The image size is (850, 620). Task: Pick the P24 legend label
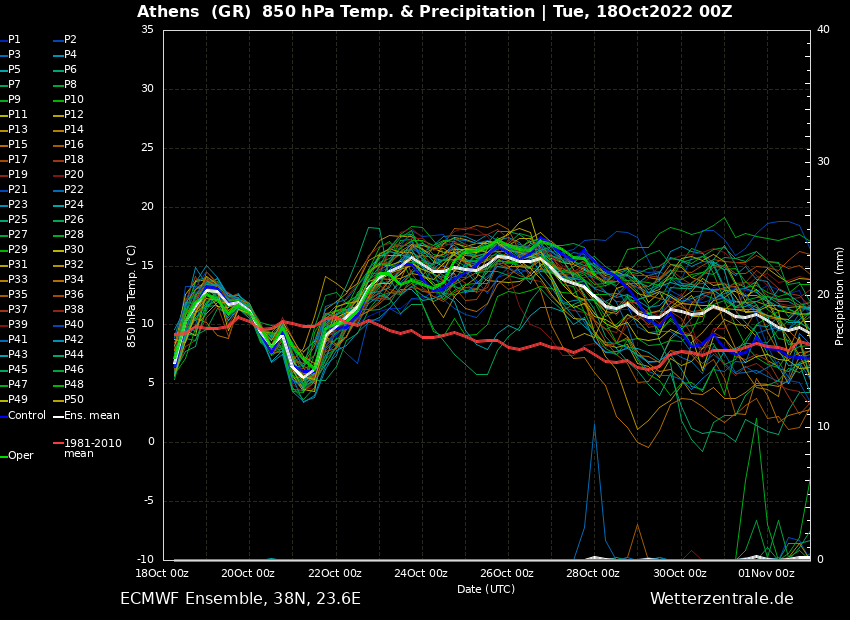[74, 204]
